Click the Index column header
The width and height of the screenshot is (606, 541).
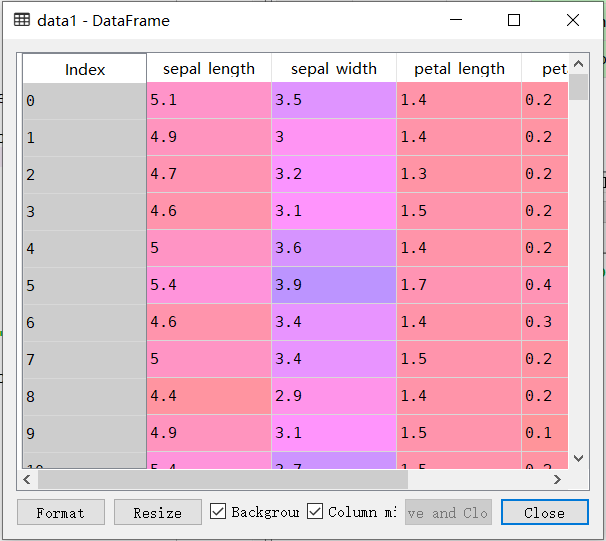[x=85, y=69]
